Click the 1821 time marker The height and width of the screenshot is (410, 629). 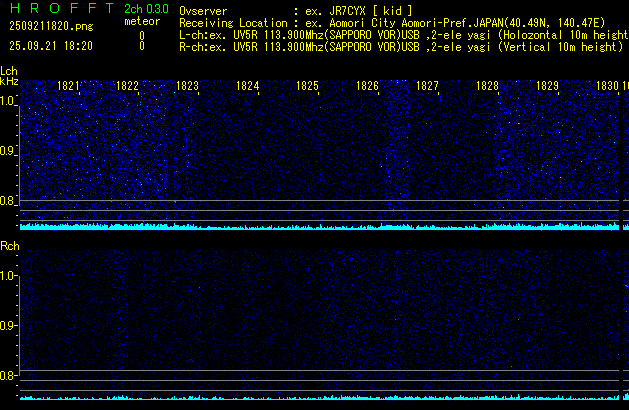68,87
